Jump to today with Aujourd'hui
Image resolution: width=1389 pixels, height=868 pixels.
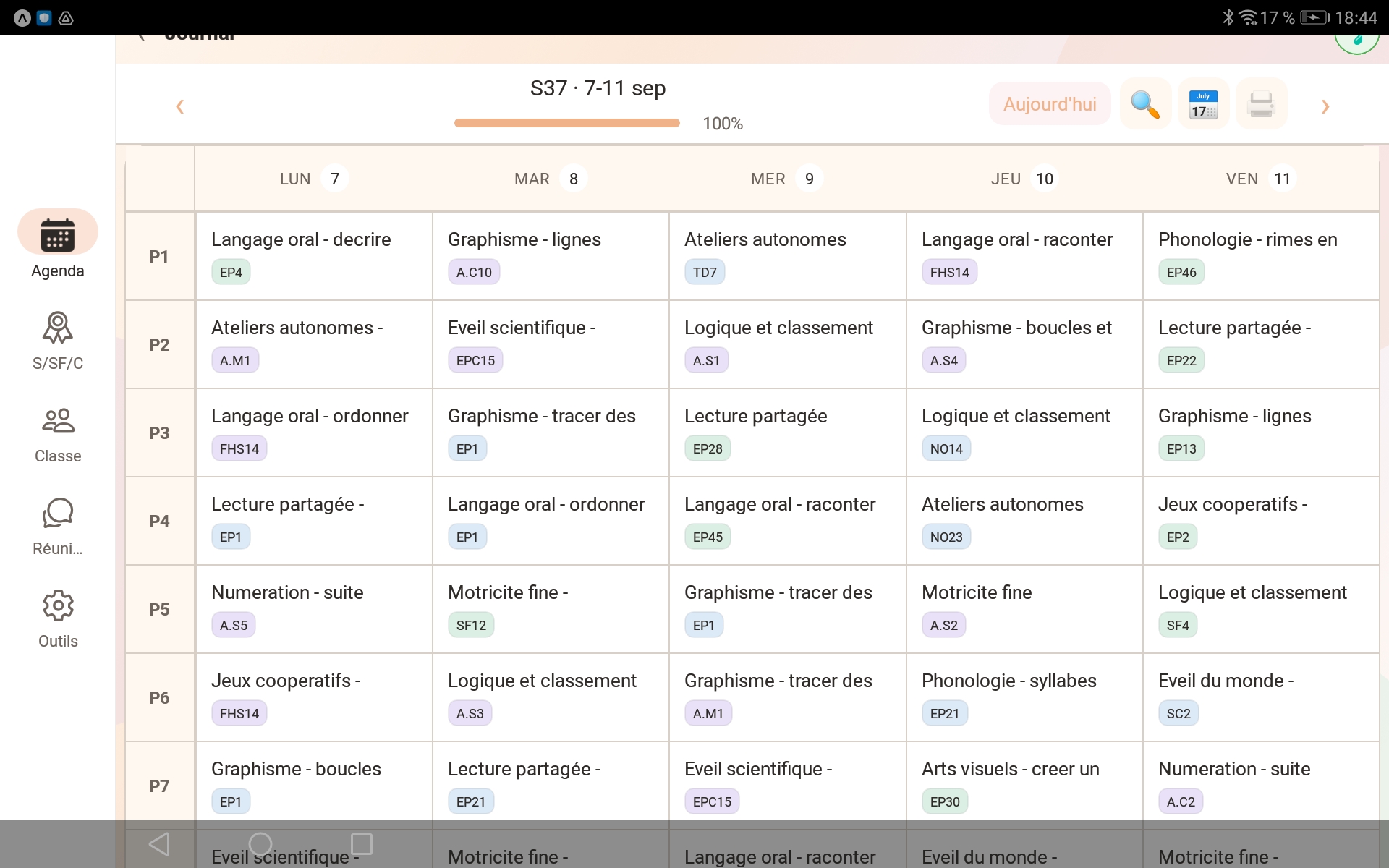click(x=1049, y=103)
